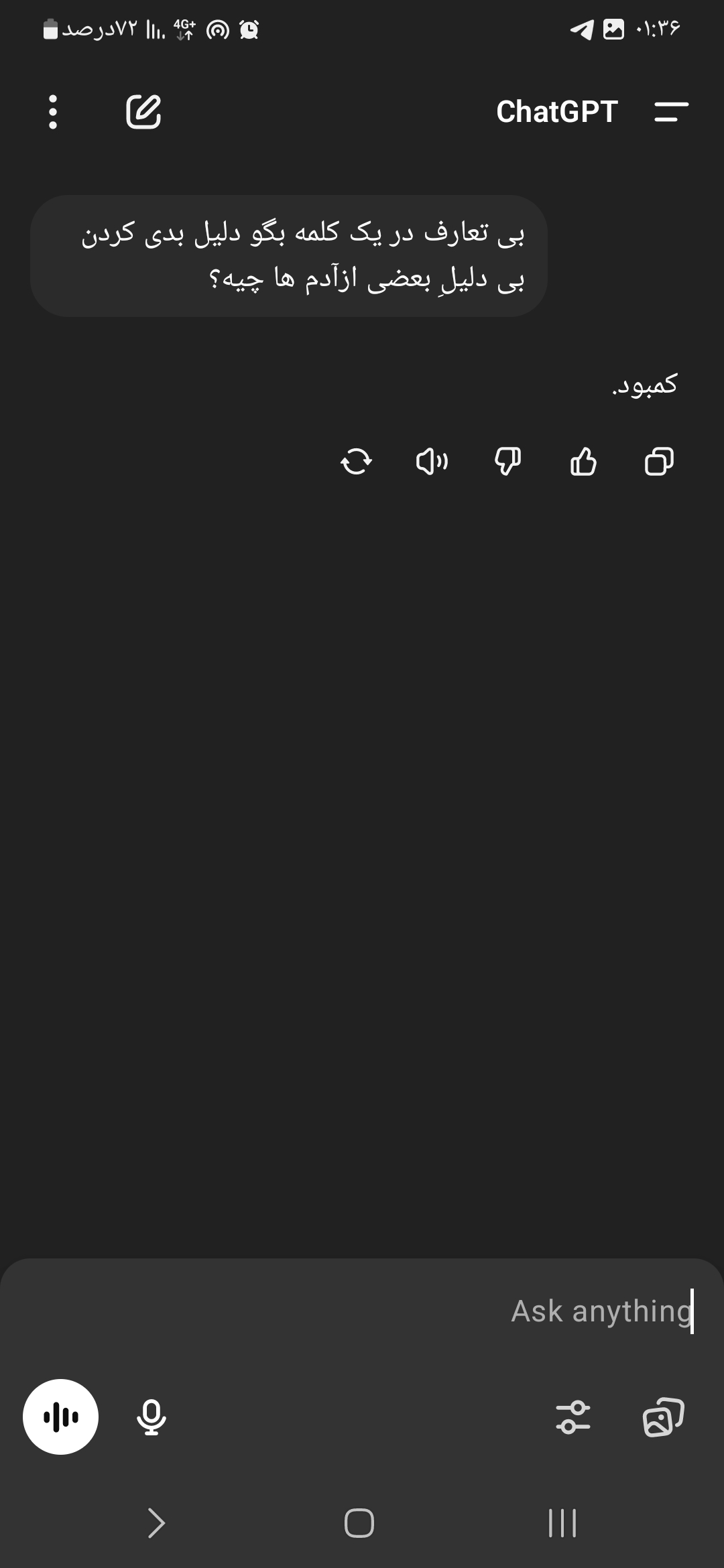Screen dimensions: 724x1568
Task: Tap the Telegram notification icon in status bar
Action: [582, 29]
